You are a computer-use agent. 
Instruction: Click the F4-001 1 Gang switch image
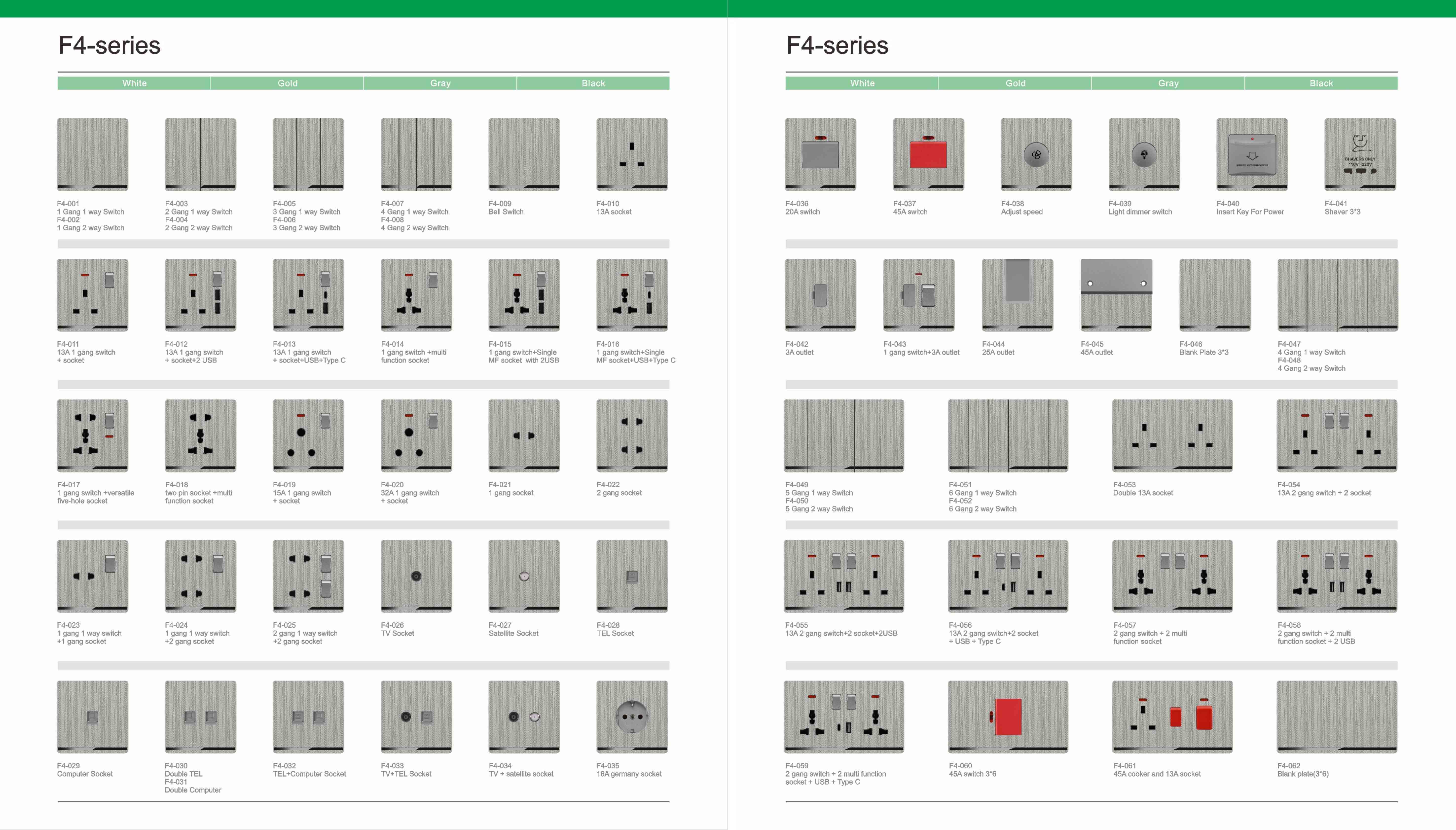click(92, 155)
